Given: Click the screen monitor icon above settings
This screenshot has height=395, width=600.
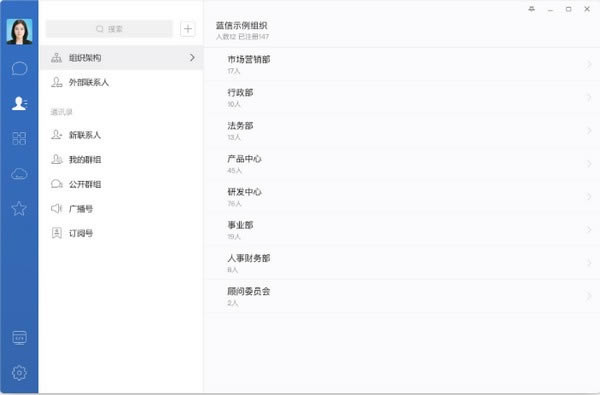Looking at the screenshot, I should pyautogui.click(x=19, y=338).
